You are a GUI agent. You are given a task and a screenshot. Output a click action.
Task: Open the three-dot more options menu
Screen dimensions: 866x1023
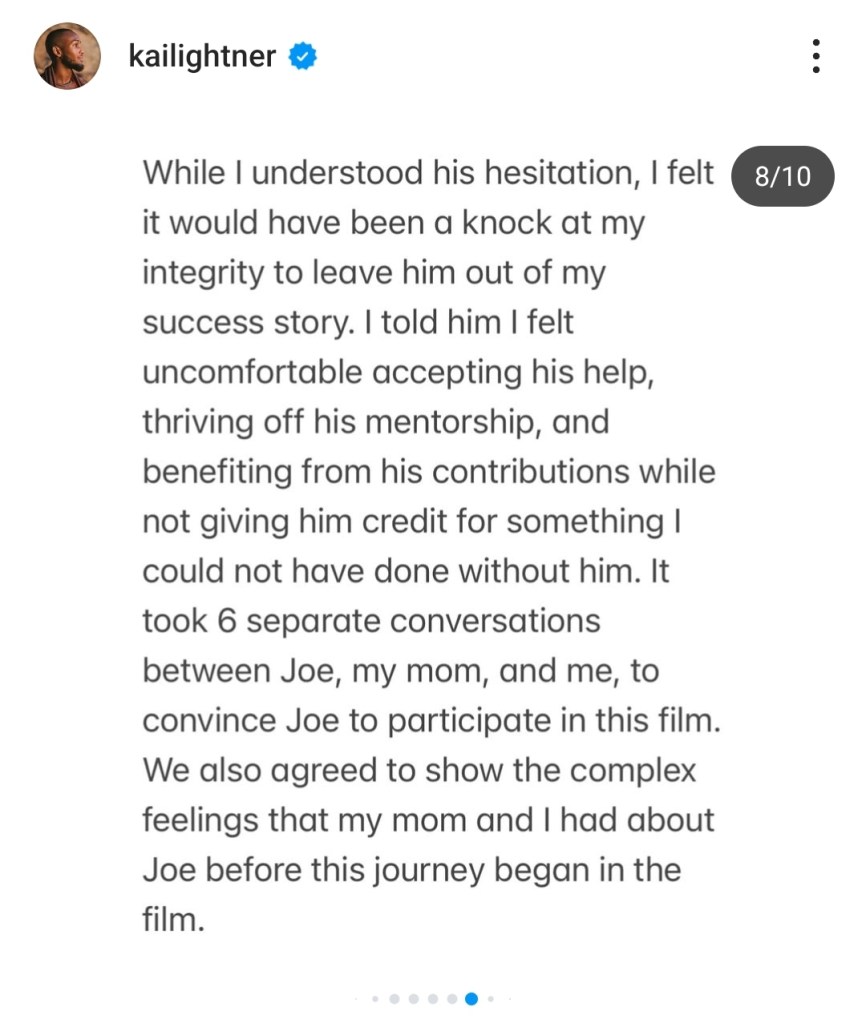coord(817,57)
